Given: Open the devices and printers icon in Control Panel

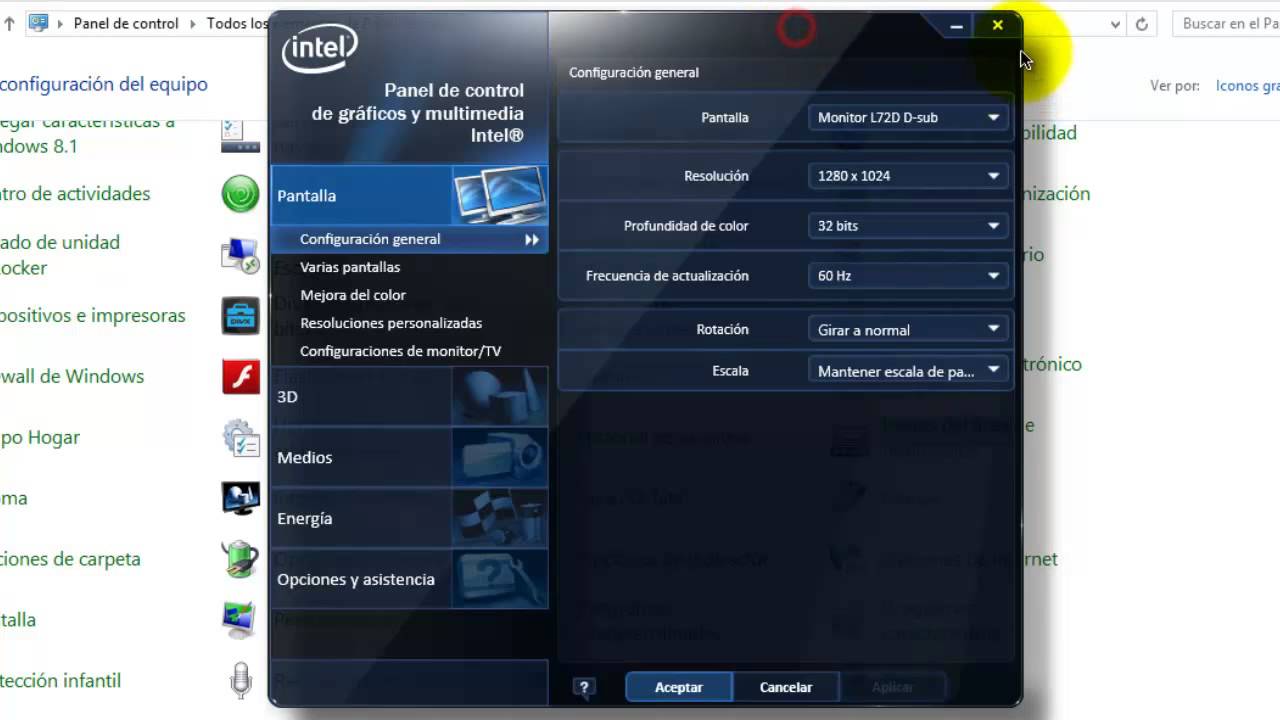Looking at the screenshot, I should click(x=240, y=316).
